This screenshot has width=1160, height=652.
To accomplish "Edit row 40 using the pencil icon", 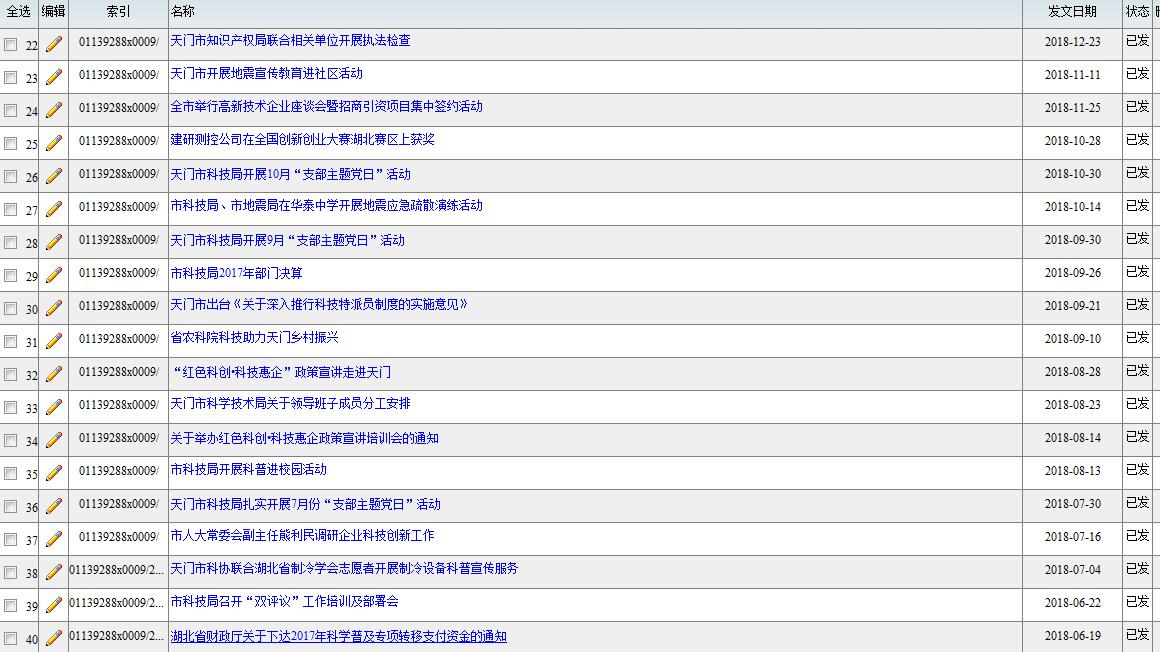I will (54, 638).
